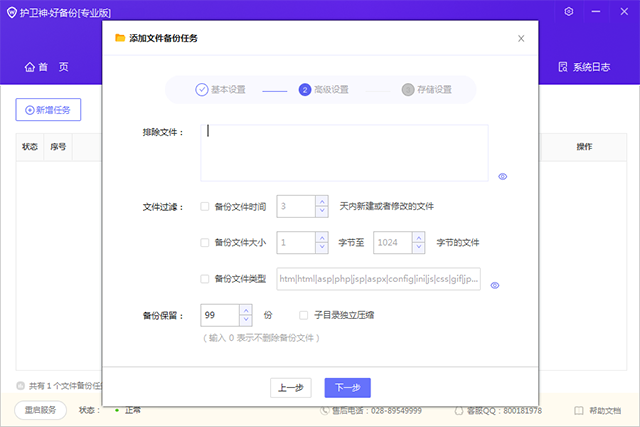
Task: Enable 备份文件大小 checkbox
Action: coord(205,242)
